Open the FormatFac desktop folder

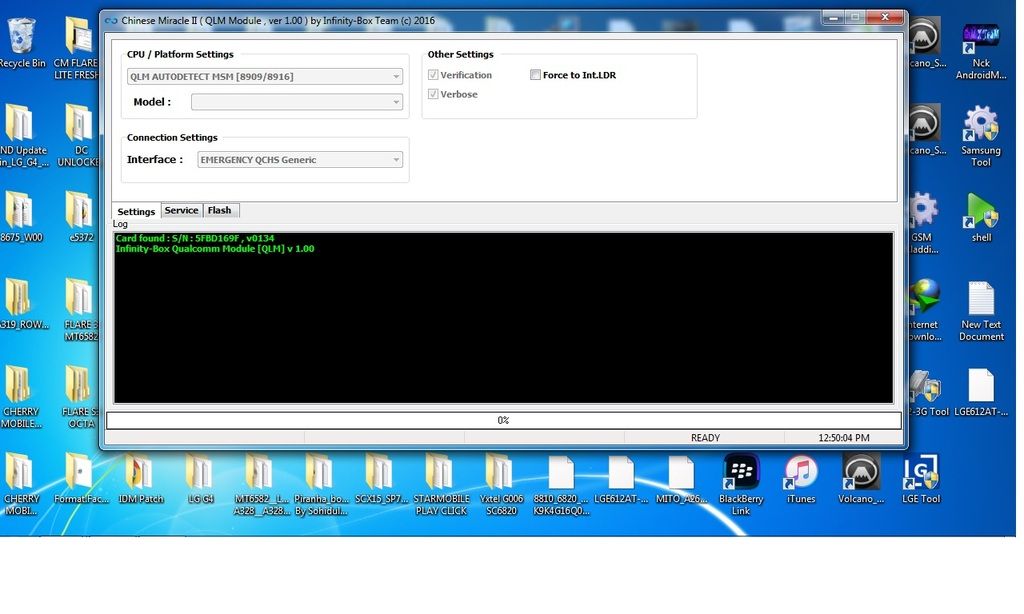point(81,478)
